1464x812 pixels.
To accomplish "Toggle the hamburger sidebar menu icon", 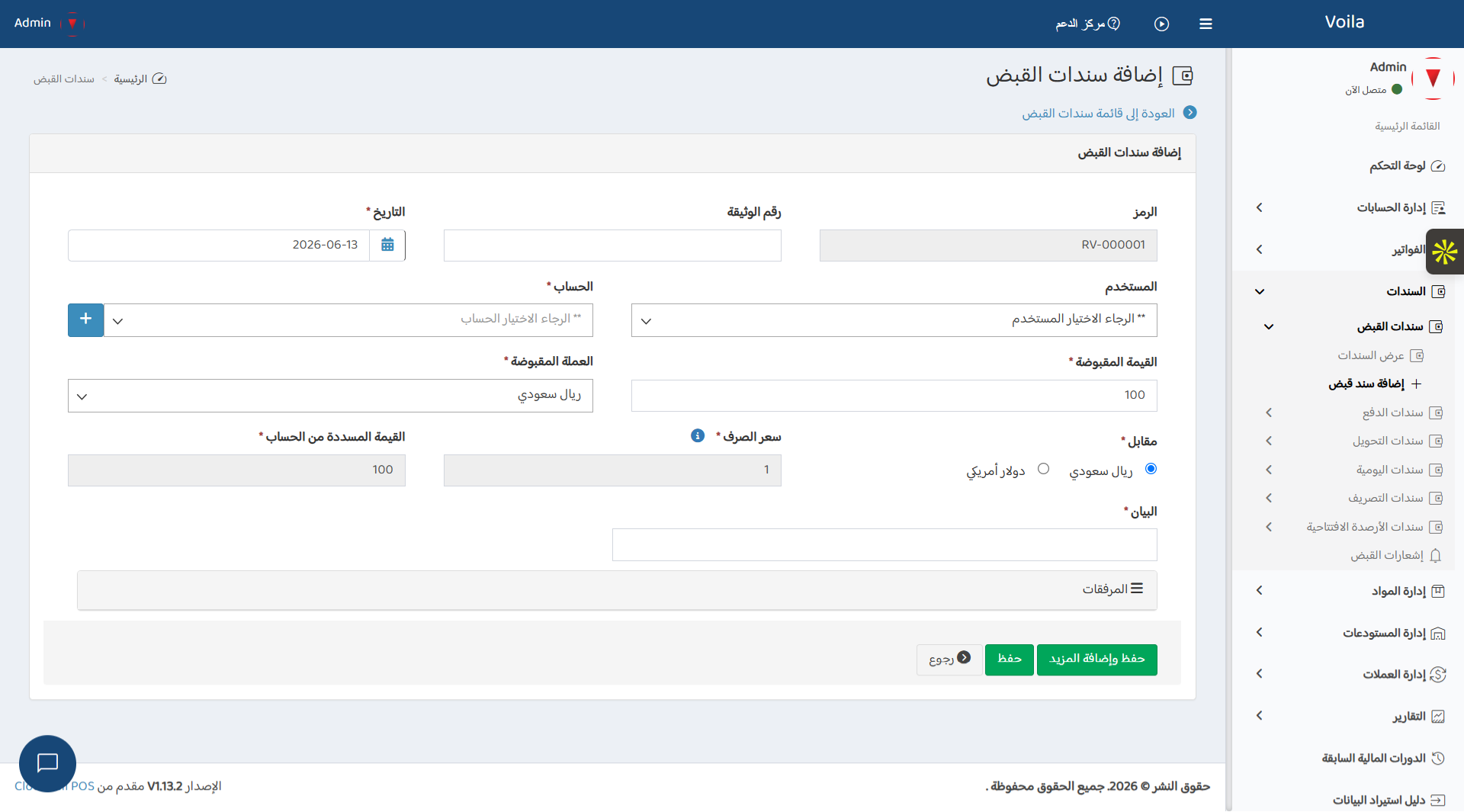I will [1206, 24].
